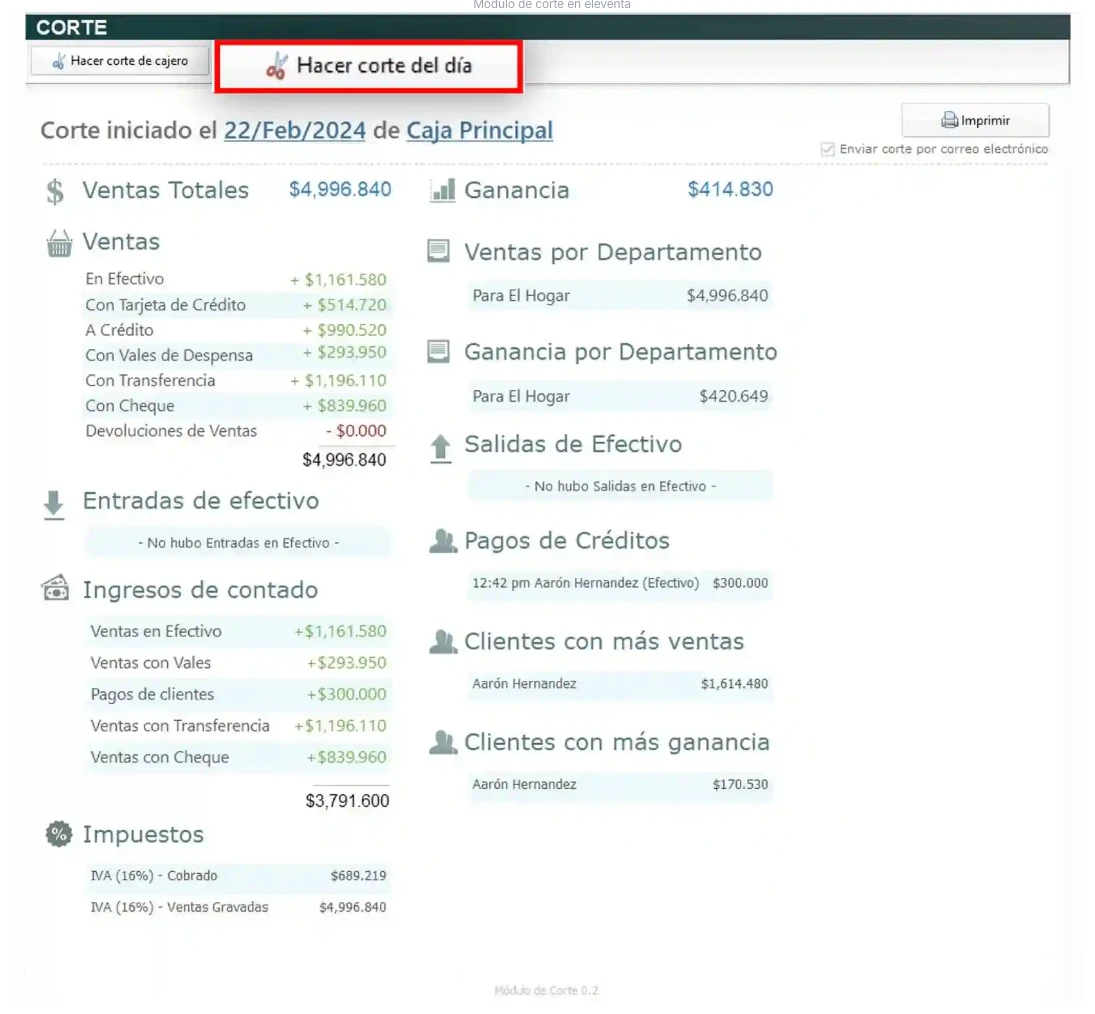This screenshot has height=1014, width=1095.
Task: Click Hacer corte del día button
Action: [x=368, y=66]
